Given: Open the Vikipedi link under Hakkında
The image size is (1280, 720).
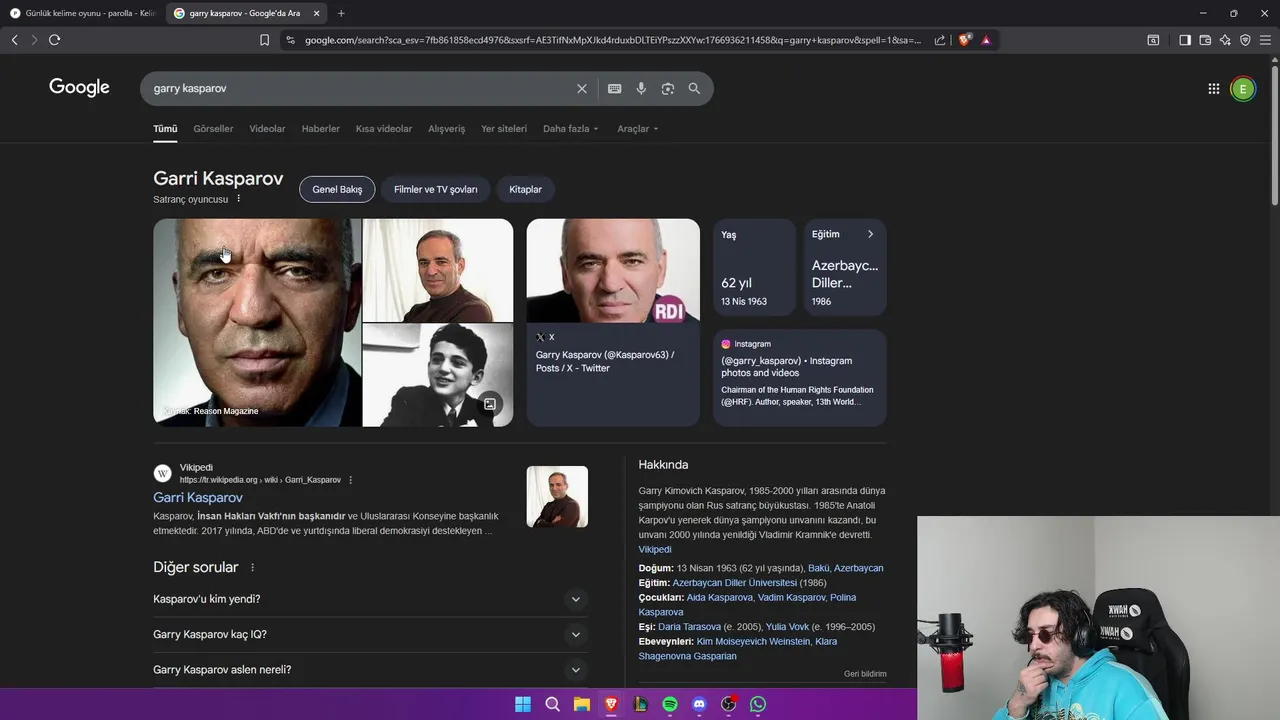Looking at the screenshot, I should click(655, 550).
